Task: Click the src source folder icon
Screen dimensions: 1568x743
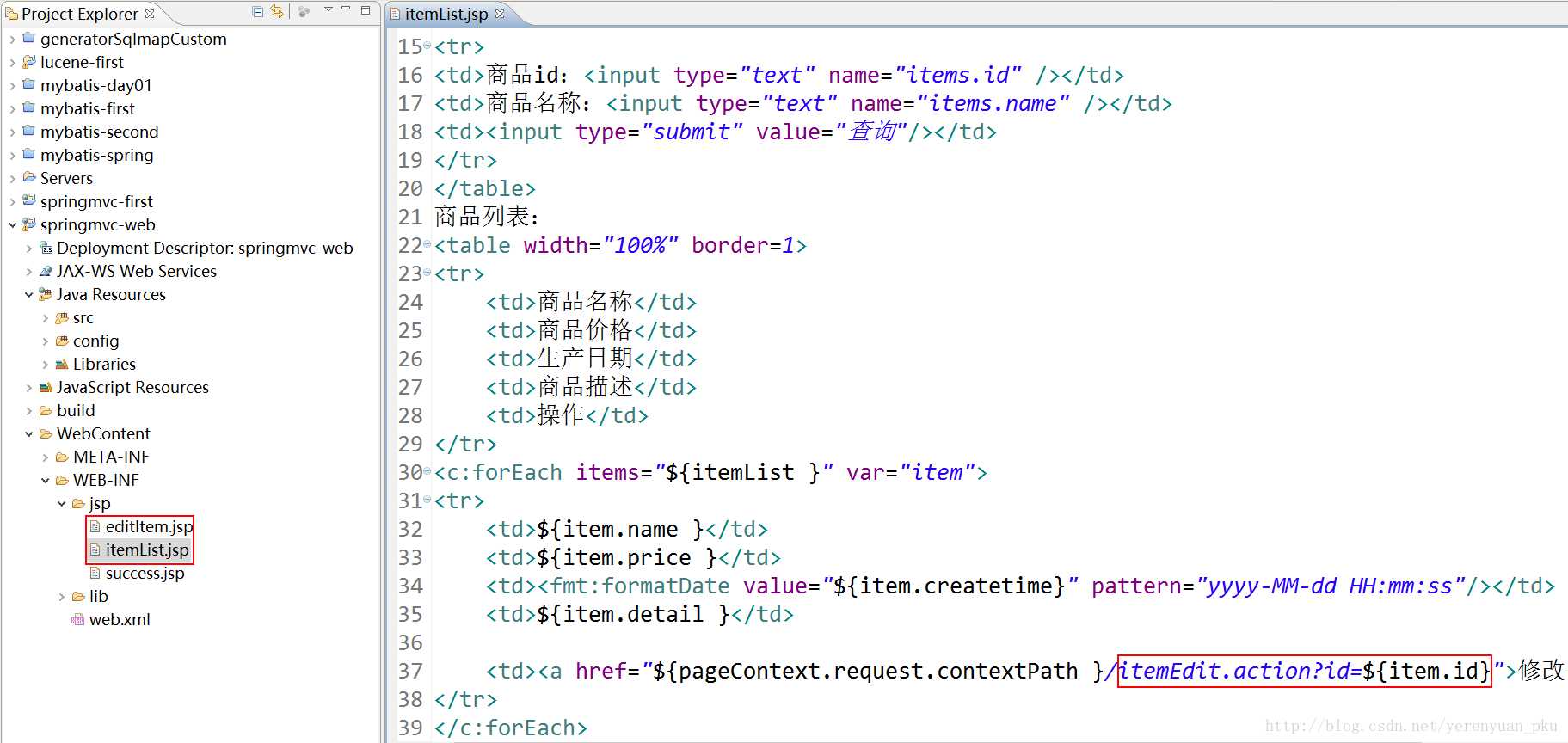Action: pos(62,317)
